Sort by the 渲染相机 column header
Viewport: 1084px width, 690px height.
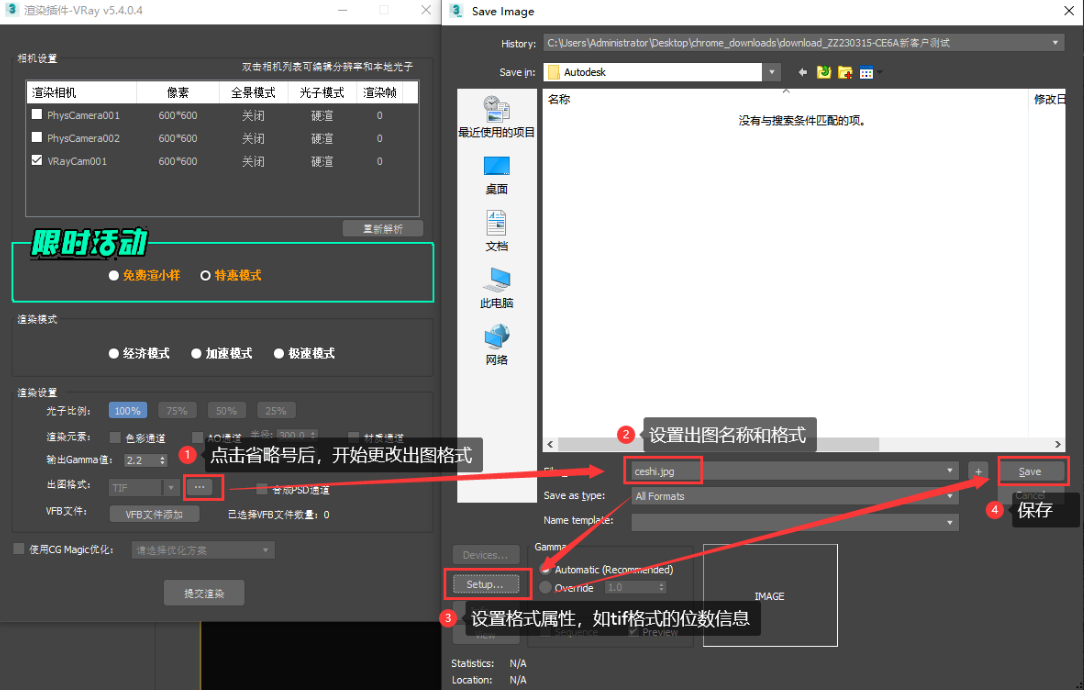click(82, 93)
